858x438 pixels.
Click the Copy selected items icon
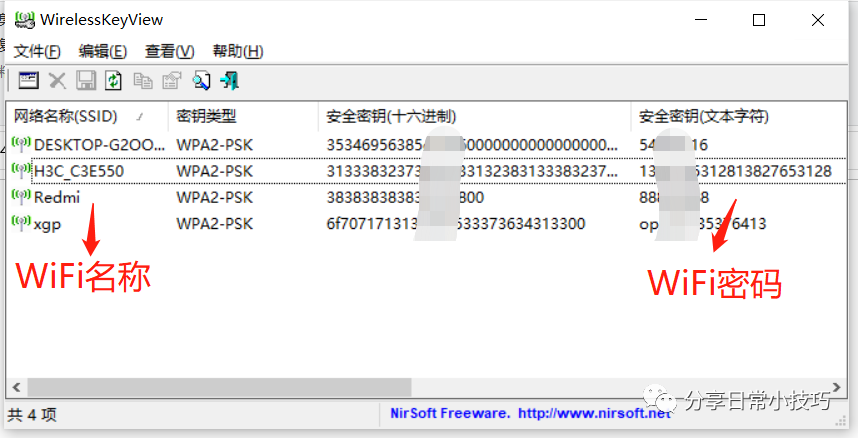(143, 80)
